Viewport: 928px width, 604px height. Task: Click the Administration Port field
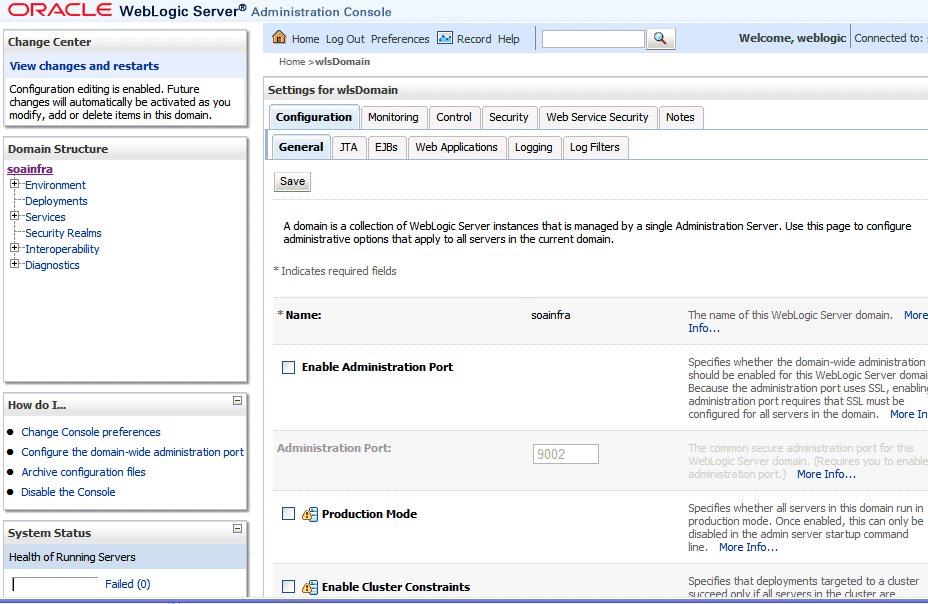tap(566, 454)
